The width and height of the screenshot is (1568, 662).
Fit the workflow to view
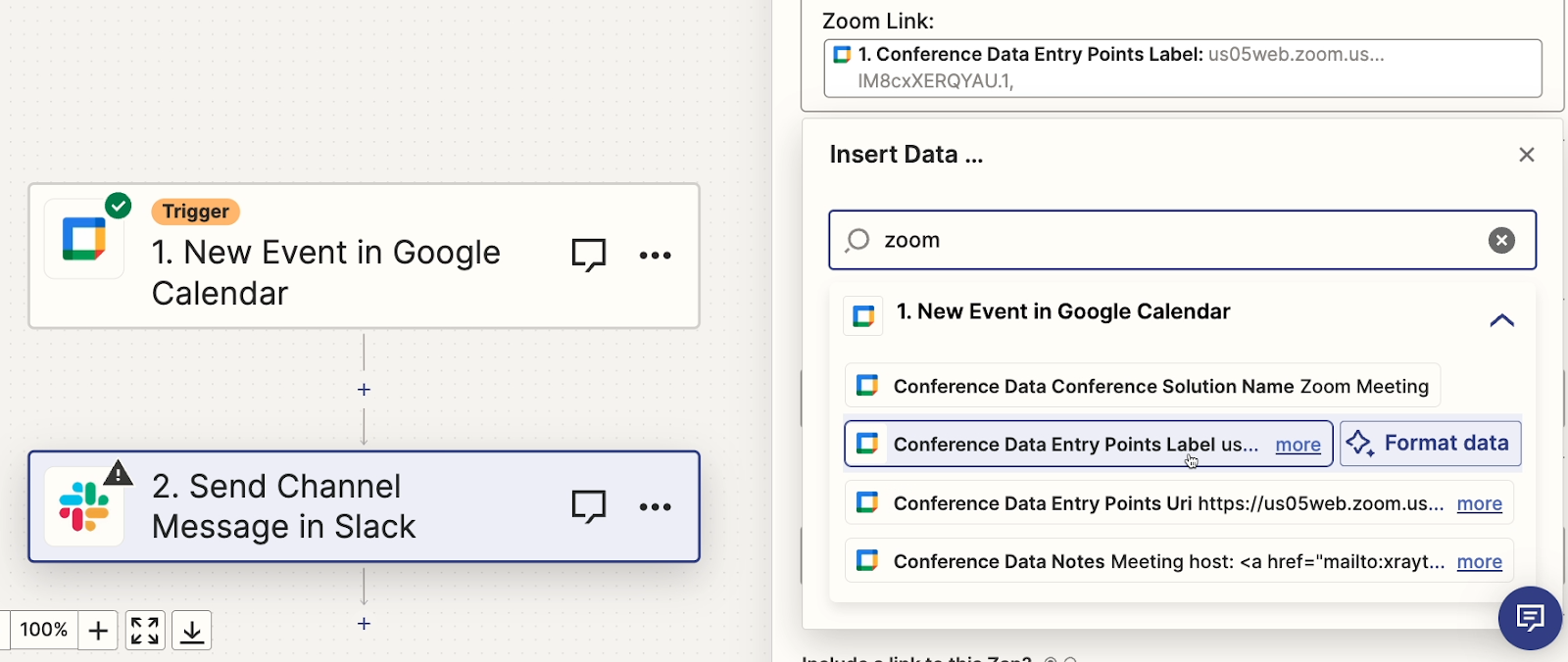145,631
